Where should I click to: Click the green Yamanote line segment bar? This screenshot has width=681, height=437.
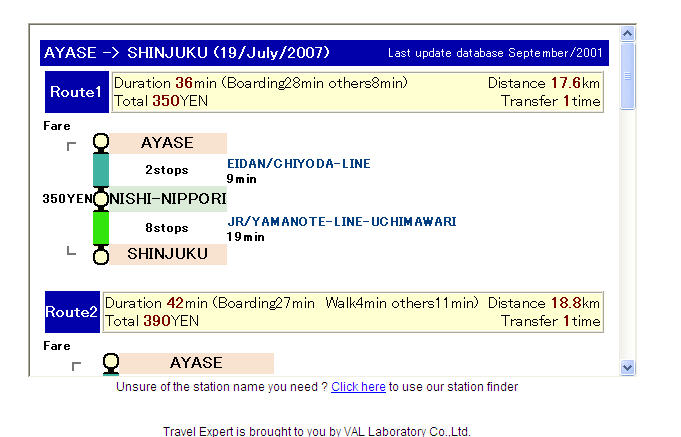click(101, 228)
